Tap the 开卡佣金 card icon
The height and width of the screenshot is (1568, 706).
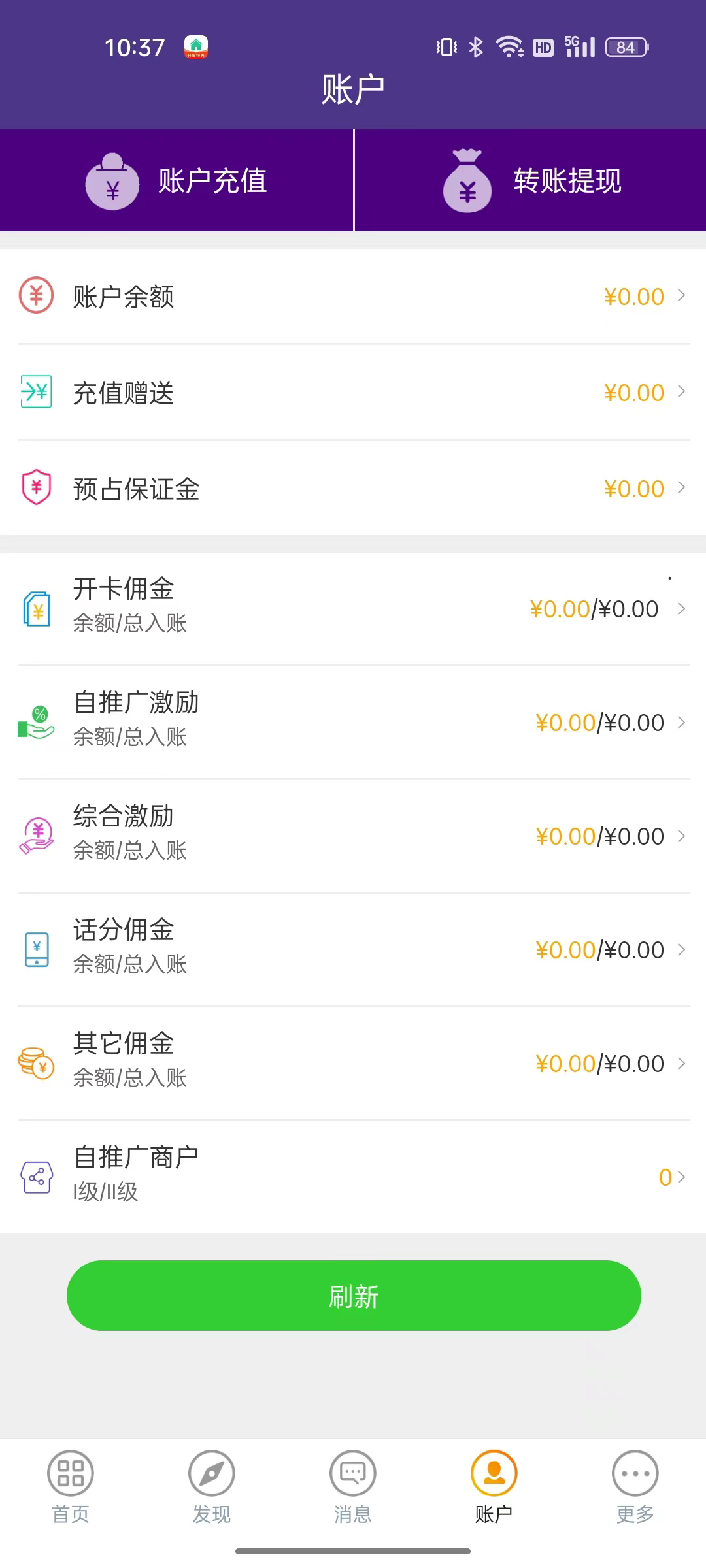point(37,609)
